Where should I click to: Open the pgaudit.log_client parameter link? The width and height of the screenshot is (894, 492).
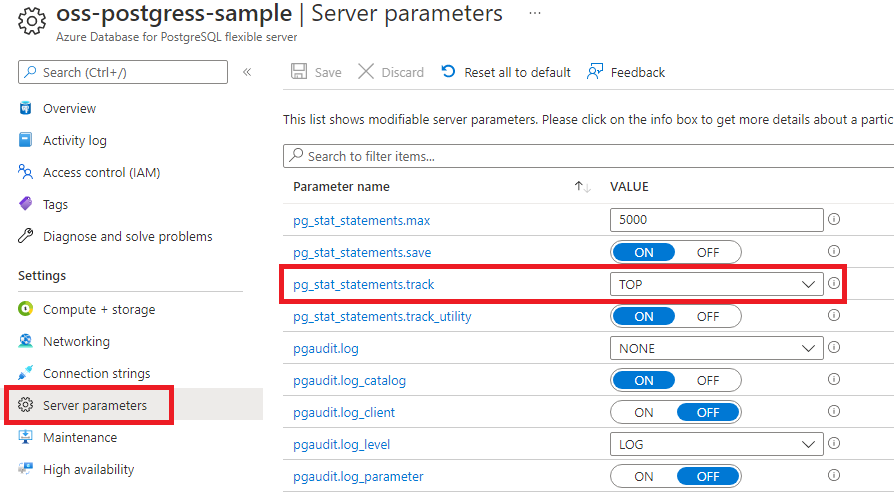tap(344, 412)
